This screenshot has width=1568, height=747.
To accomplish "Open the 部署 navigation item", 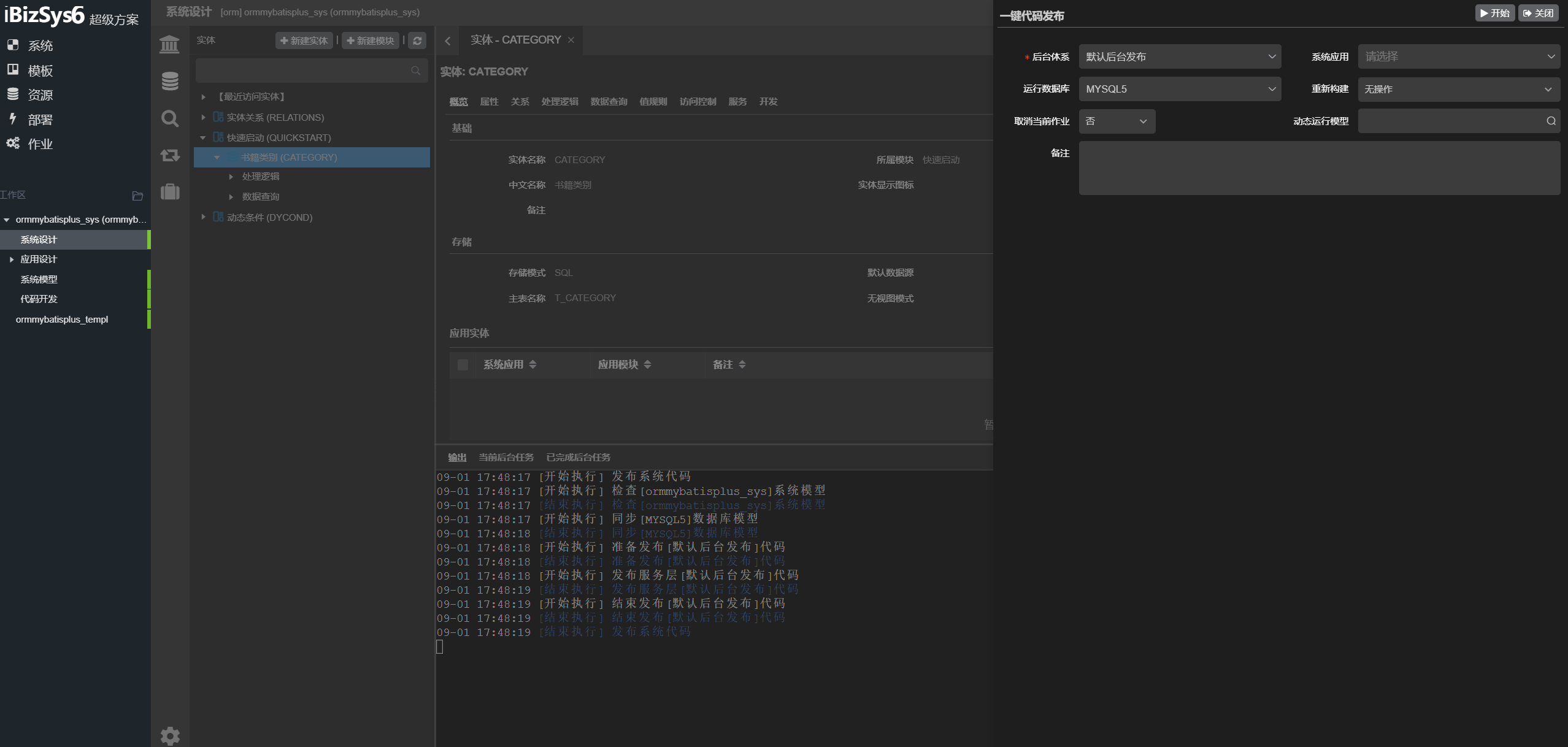I will point(29,120).
